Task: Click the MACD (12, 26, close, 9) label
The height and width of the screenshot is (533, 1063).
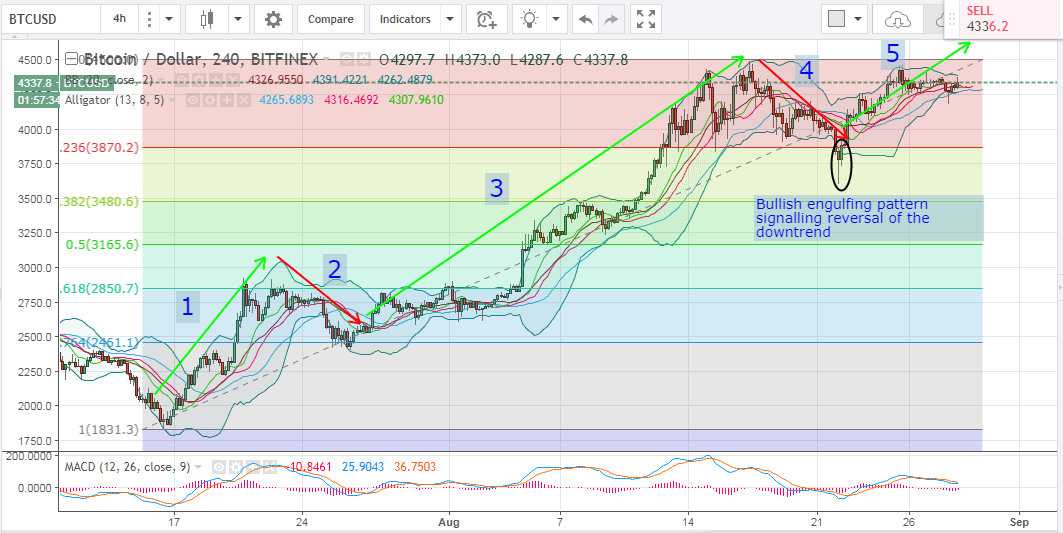Action: (x=128, y=467)
